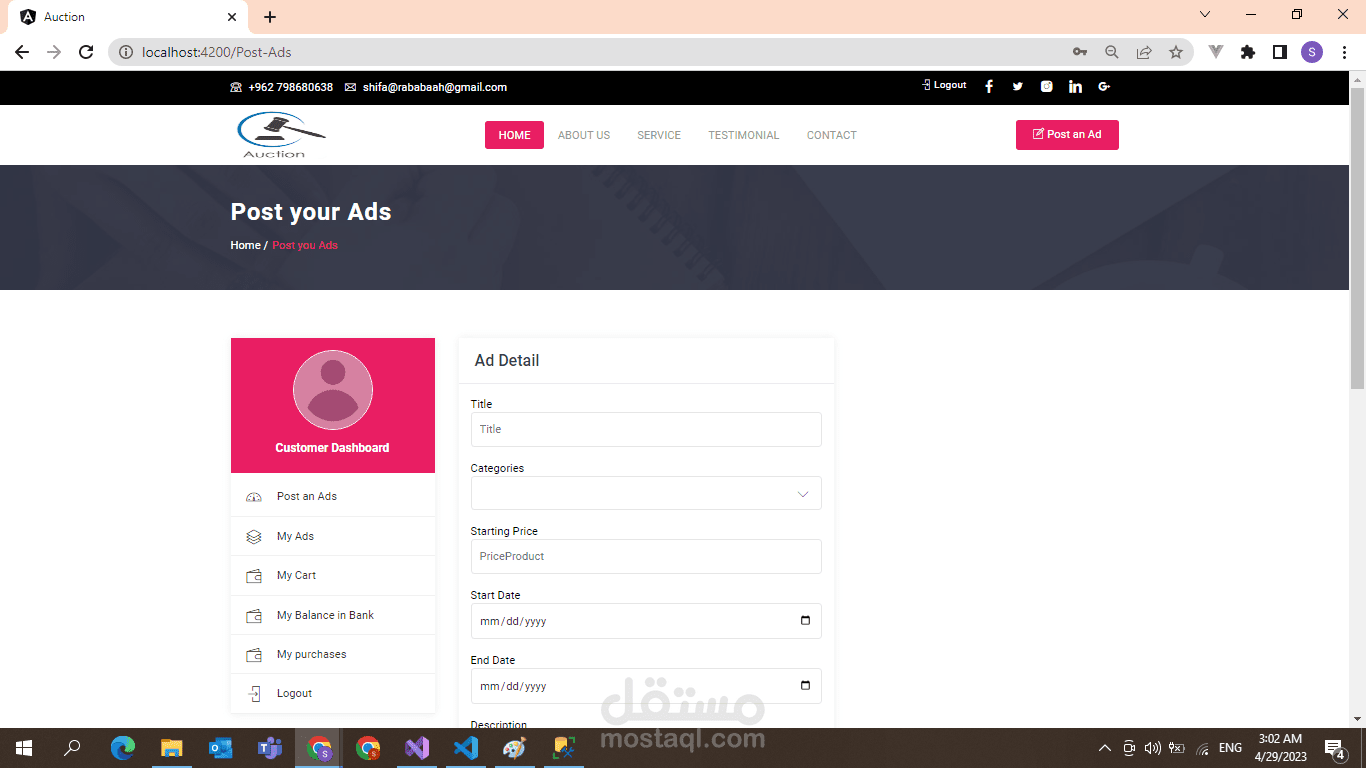Open the Start Date calendar picker

click(x=806, y=621)
